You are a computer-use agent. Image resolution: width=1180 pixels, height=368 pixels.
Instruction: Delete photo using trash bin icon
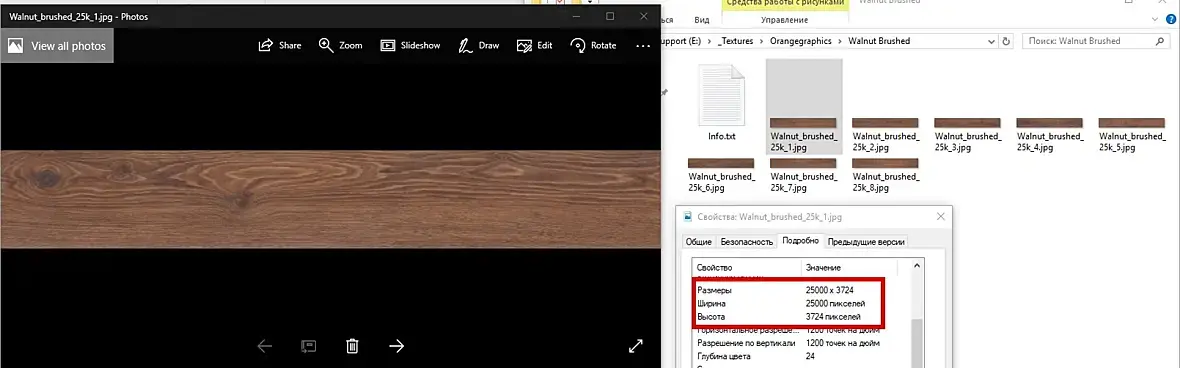coord(351,346)
